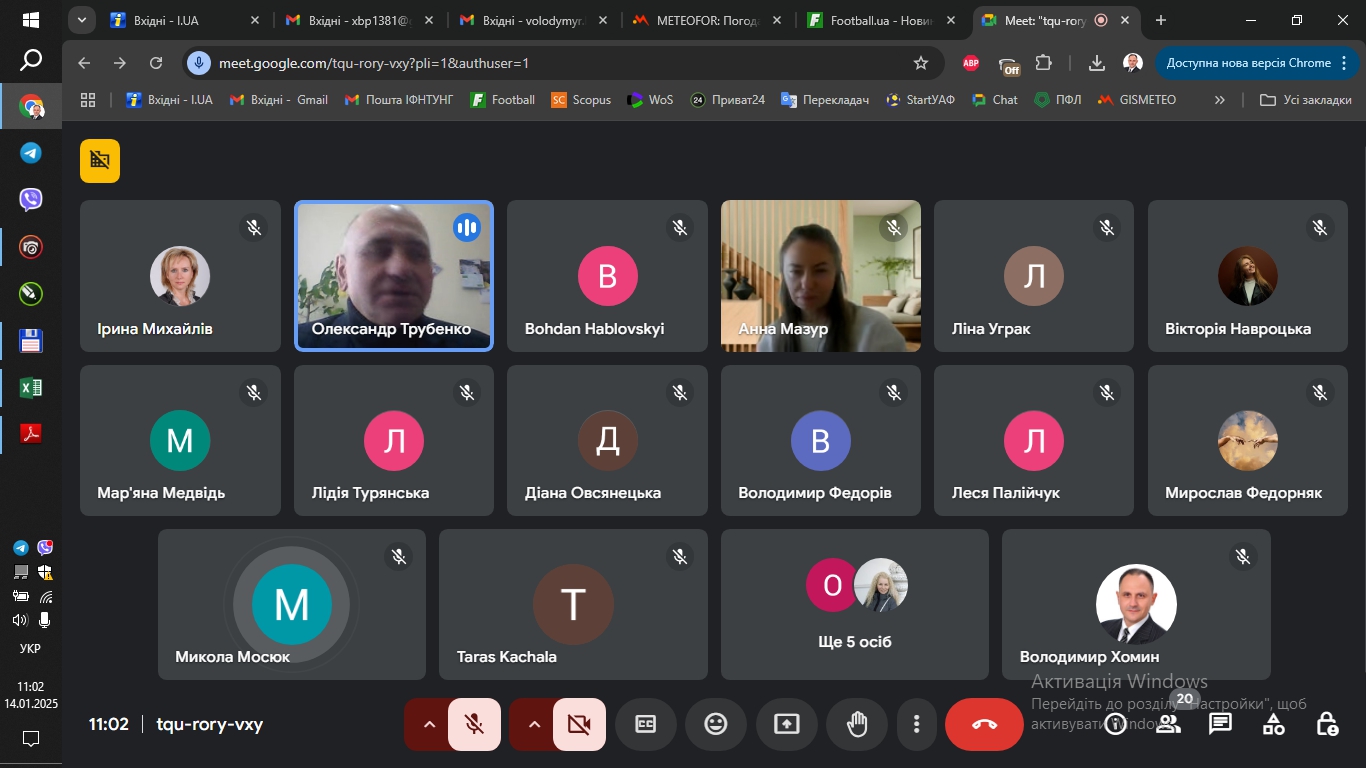Image resolution: width=1366 pixels, height=768 pixels.
Task: Open the chat messages panel icon
Action: pyautogui.click(x=1220, y=724)
